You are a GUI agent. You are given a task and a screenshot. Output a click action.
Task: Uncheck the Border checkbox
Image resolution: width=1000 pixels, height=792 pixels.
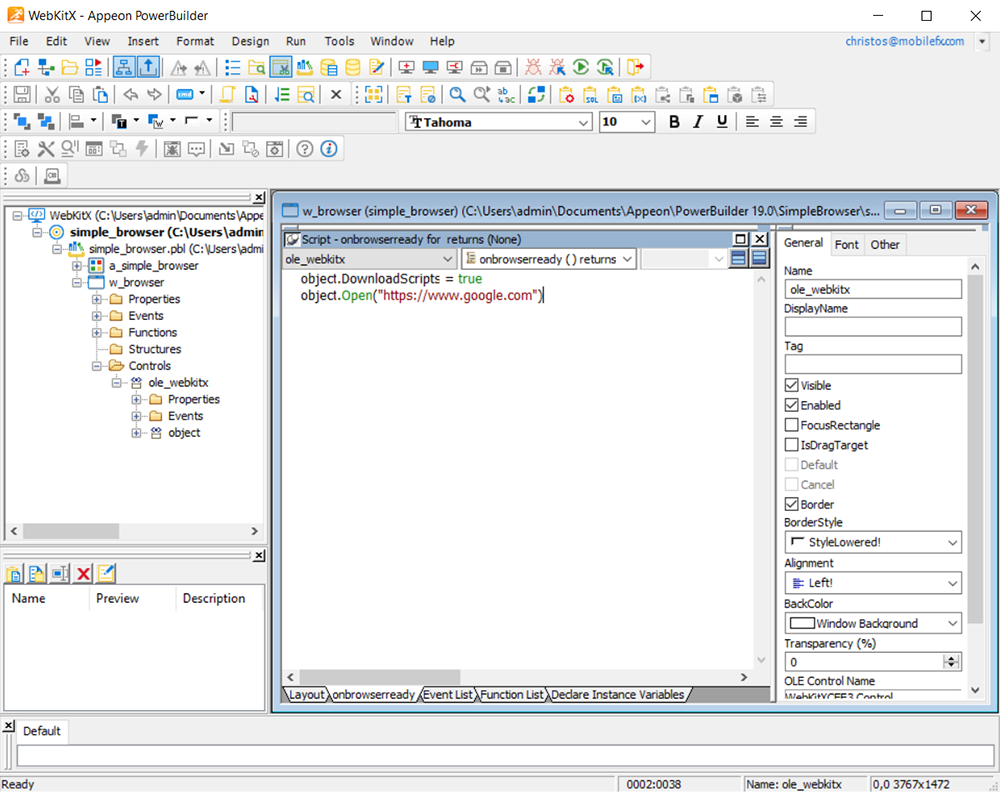[791, 504]
